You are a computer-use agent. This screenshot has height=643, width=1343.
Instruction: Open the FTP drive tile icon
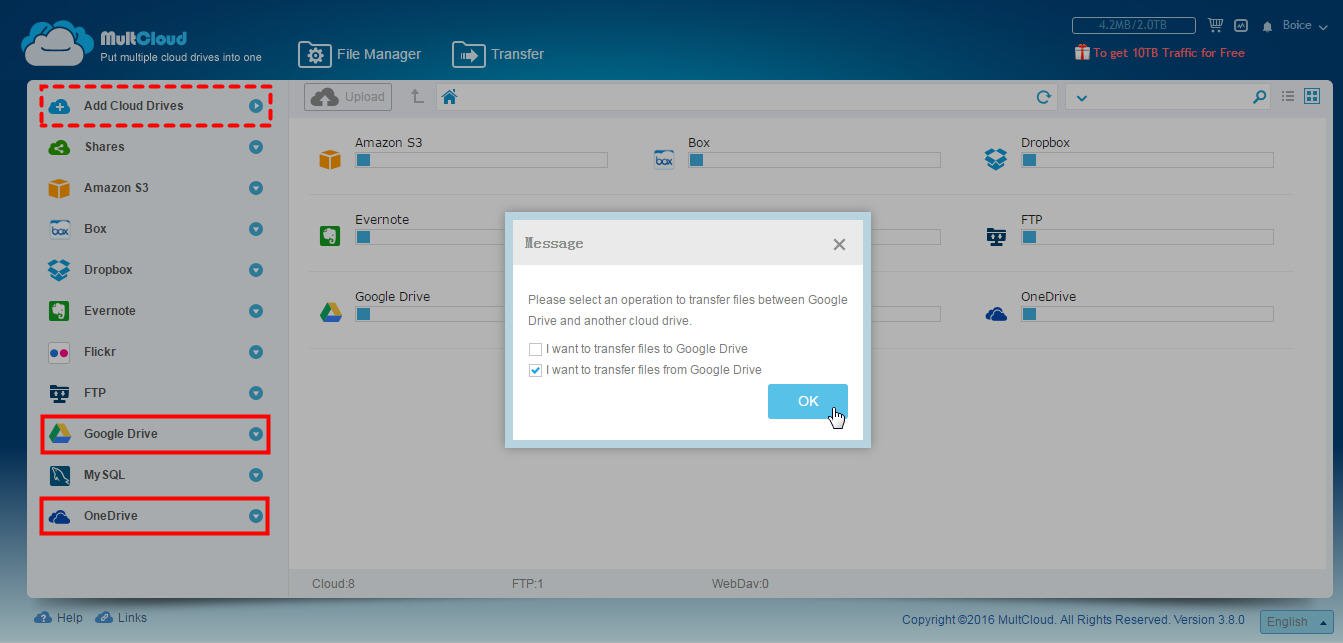[x=996, y=236]
